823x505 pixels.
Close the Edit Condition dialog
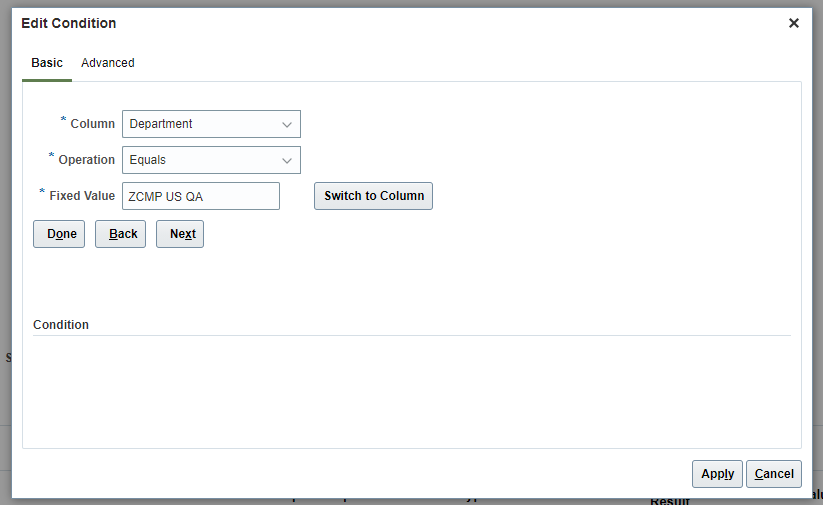click(794, 23)
